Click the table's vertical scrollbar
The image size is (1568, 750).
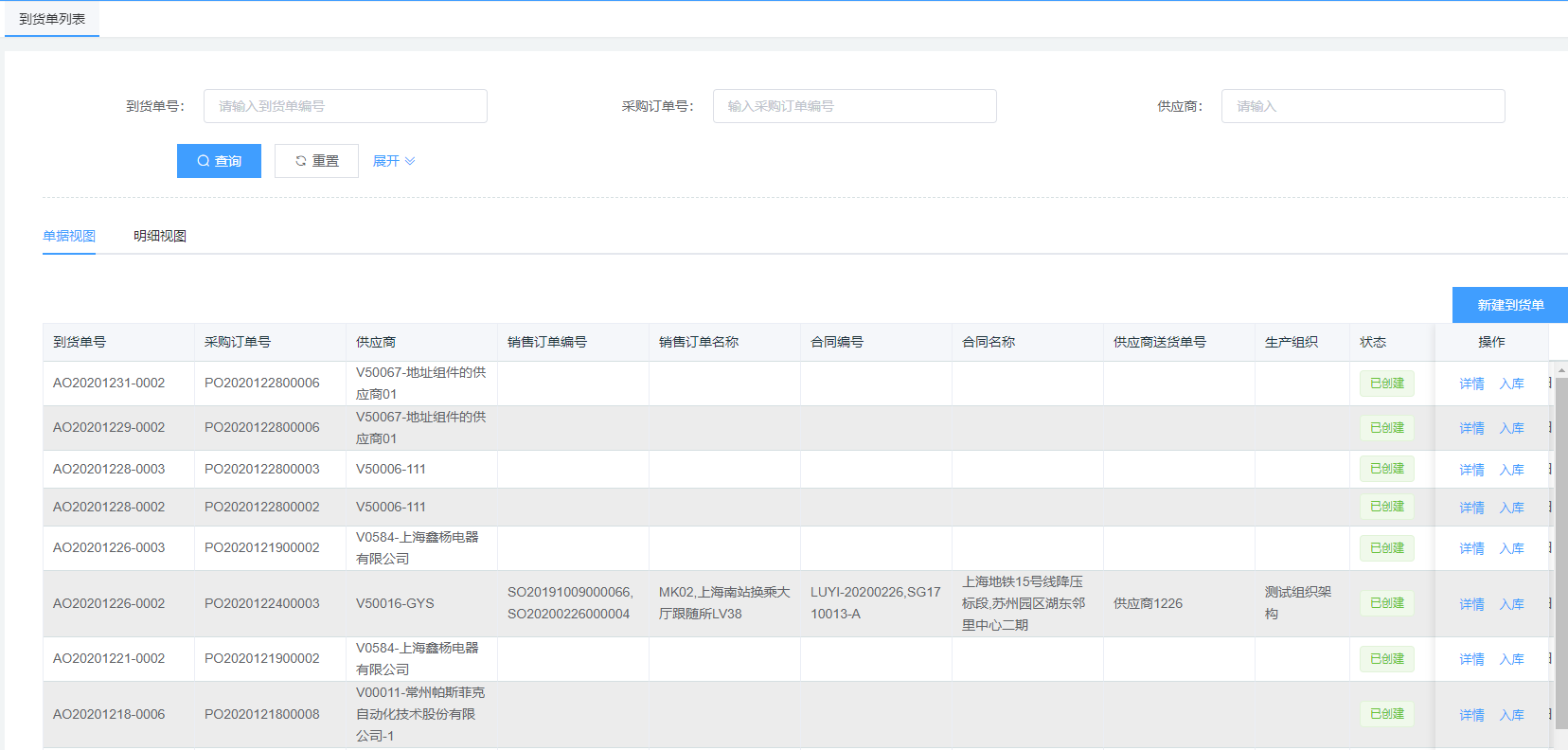click(x=1561, y=549)
